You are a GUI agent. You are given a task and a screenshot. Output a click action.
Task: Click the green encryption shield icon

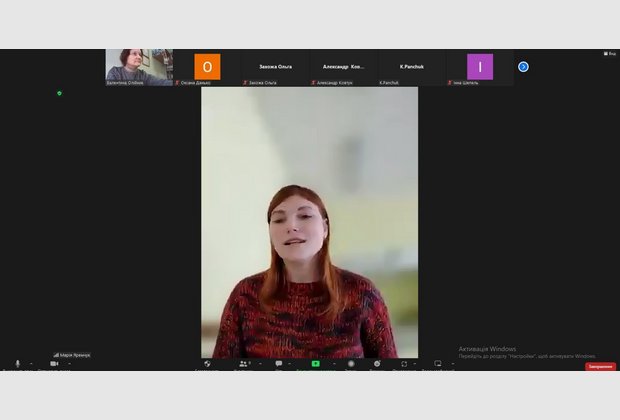click(59, 93)
